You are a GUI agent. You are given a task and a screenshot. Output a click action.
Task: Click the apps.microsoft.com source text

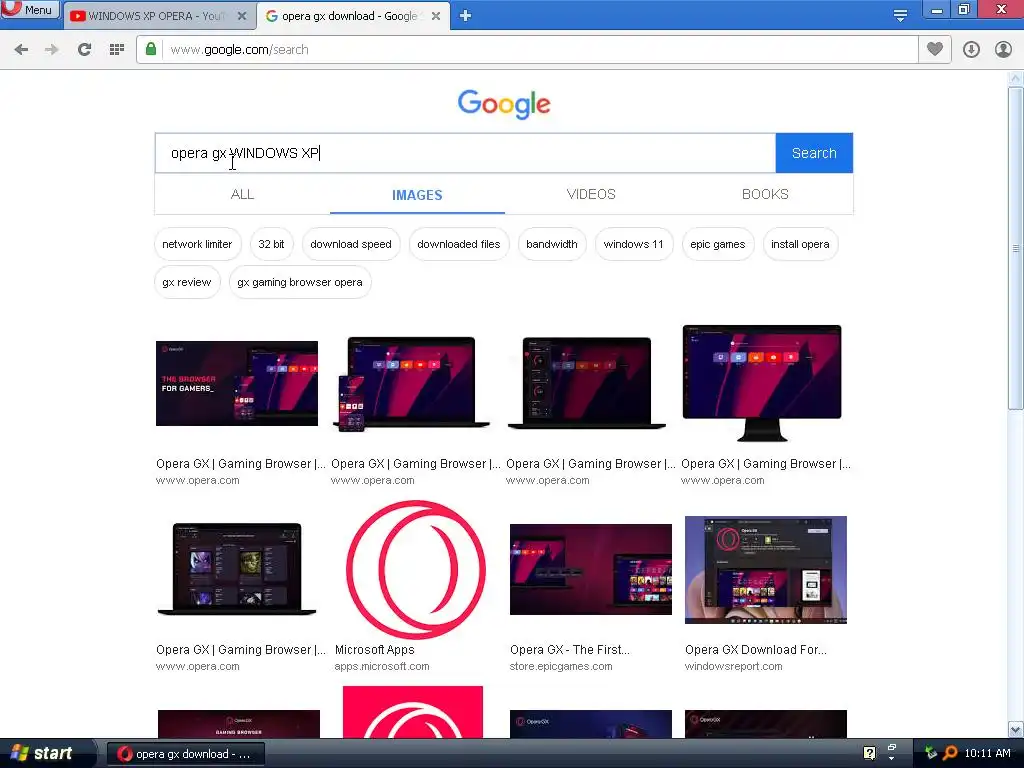(382, 667)
